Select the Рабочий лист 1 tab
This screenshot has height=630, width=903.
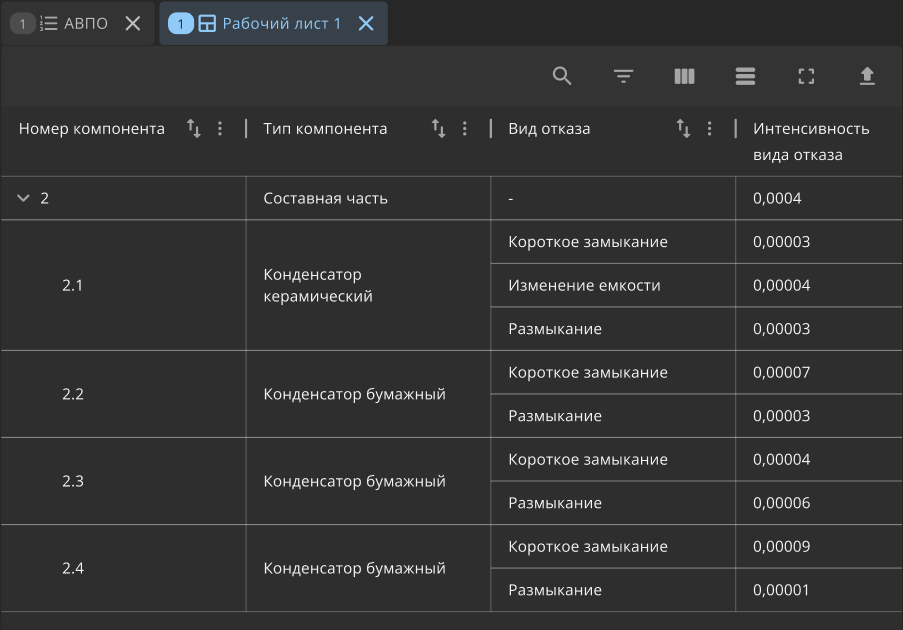coord(273,24)
